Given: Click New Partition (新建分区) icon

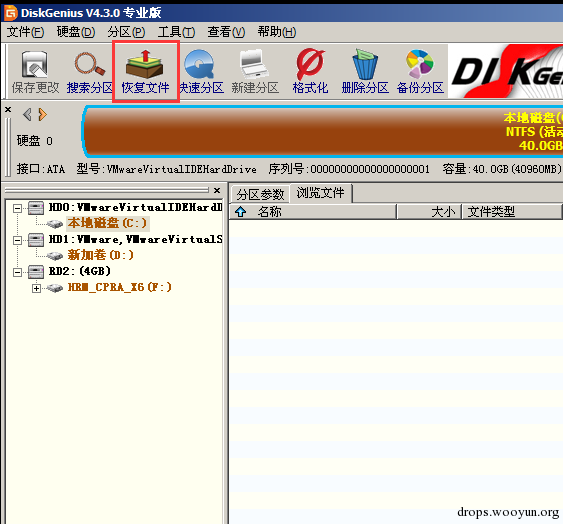Looking at the screenshot, I should click(255, 72).
